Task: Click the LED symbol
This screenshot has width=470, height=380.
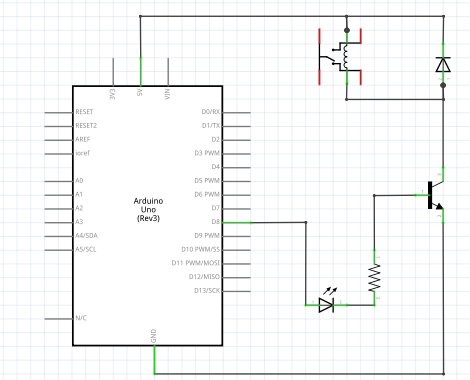Action: 327,302
